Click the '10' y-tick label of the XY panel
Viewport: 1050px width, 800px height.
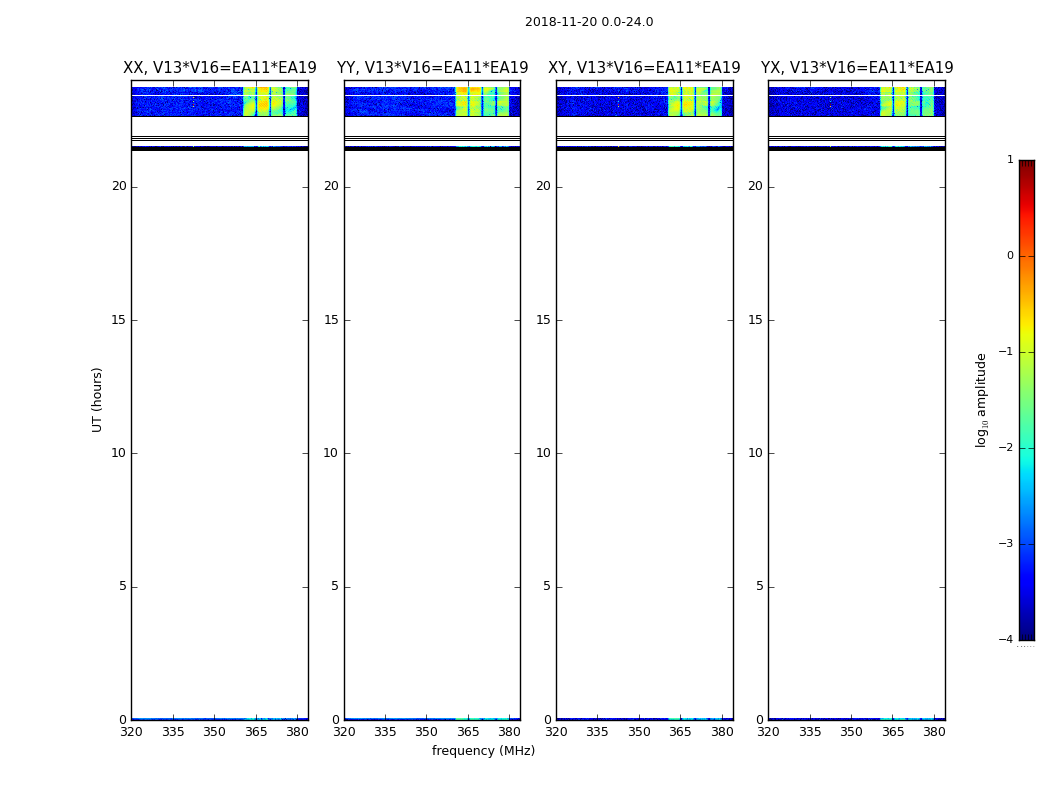543,453
